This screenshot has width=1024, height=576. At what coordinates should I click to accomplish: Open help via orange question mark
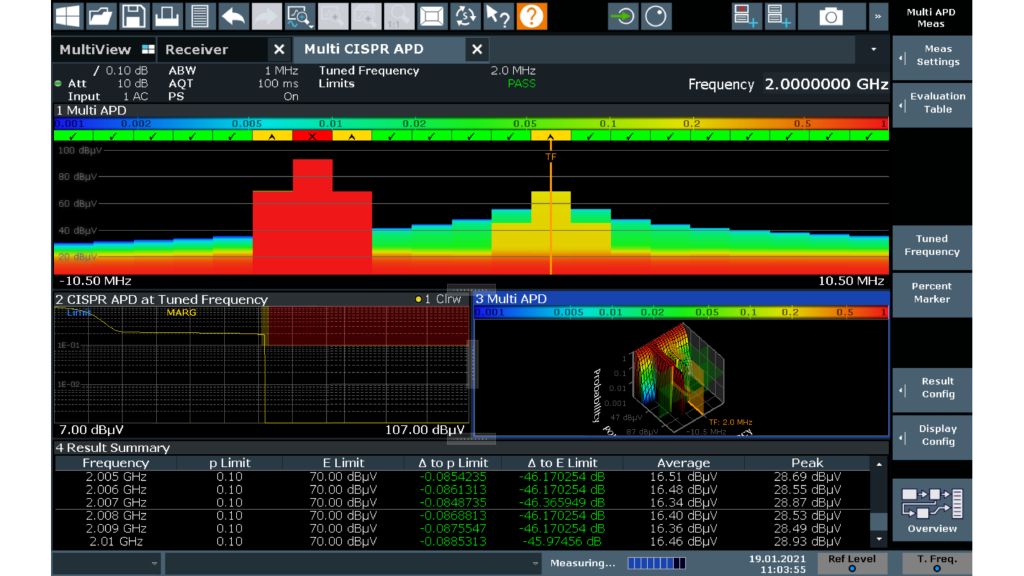tap(532, 16)
